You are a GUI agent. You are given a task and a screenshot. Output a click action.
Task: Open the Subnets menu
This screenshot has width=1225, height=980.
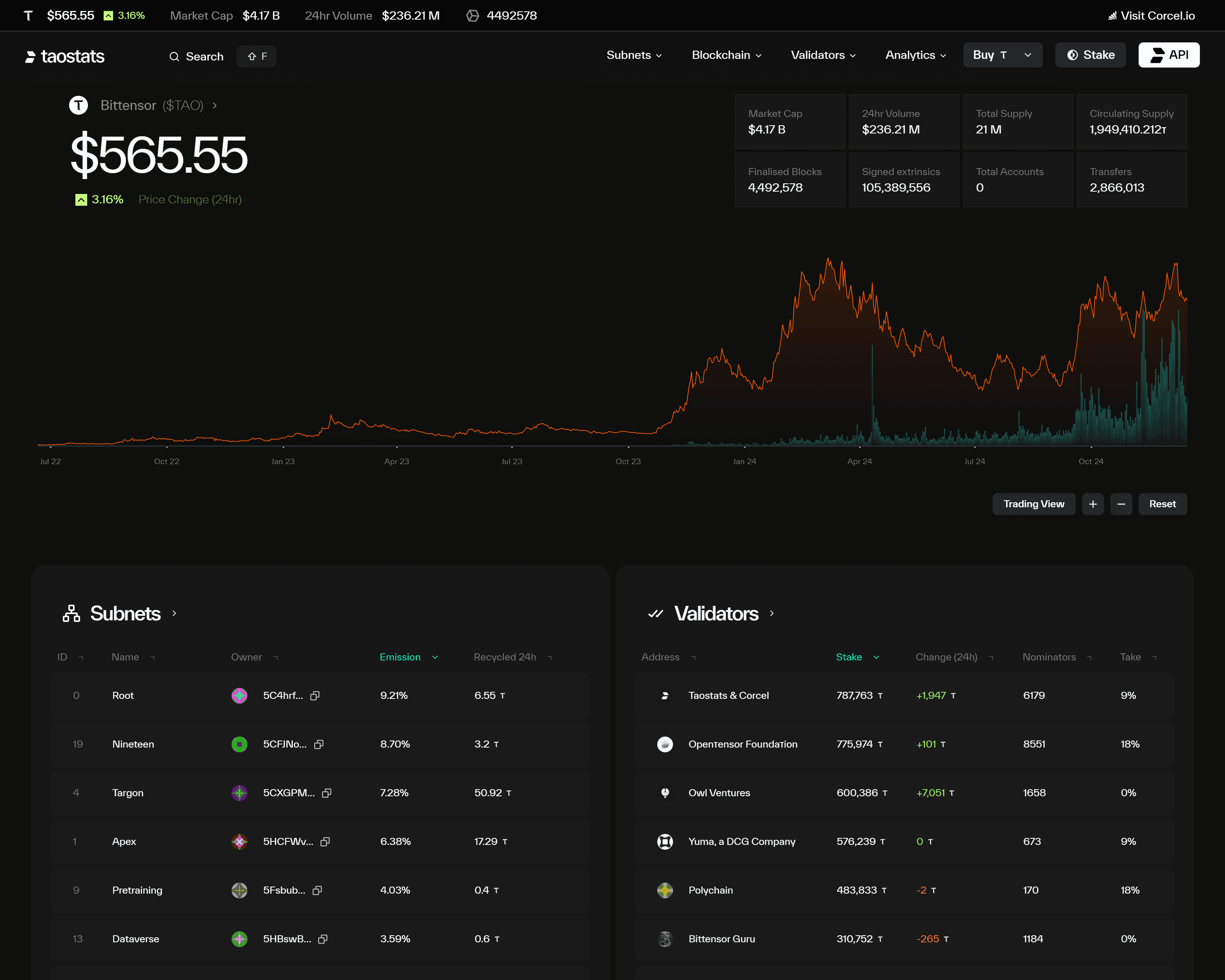(634, 55)
